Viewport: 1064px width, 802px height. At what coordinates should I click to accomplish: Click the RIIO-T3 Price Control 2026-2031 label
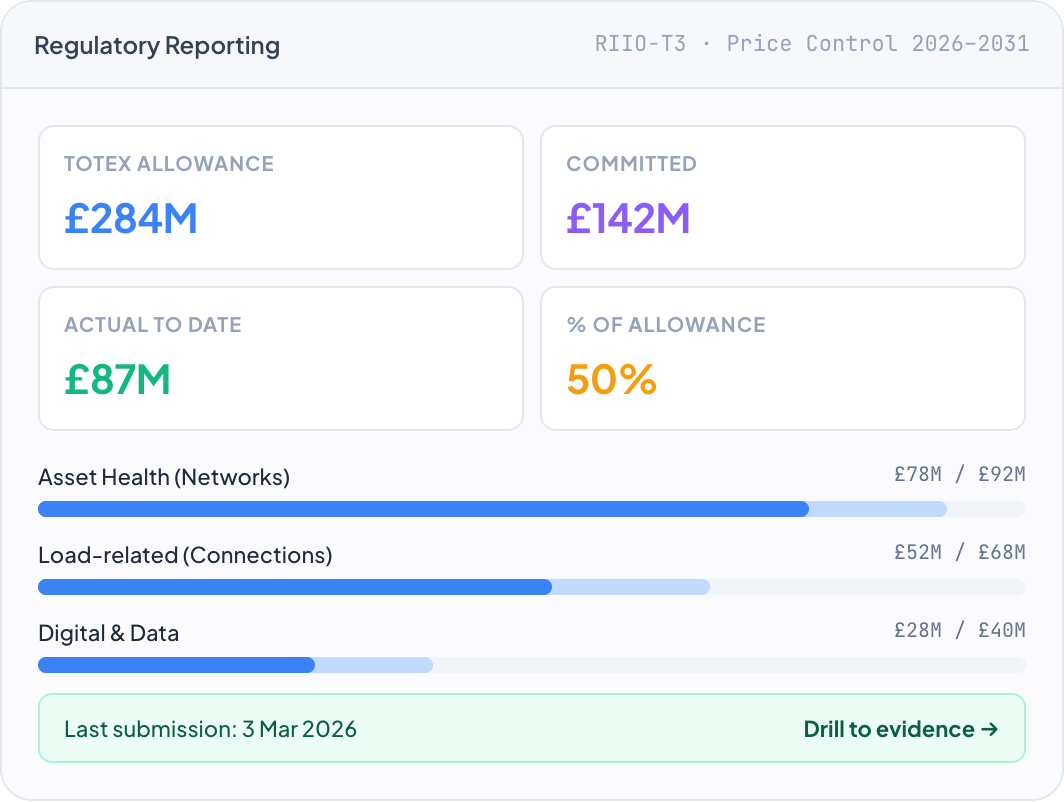[x=812, y=43]
